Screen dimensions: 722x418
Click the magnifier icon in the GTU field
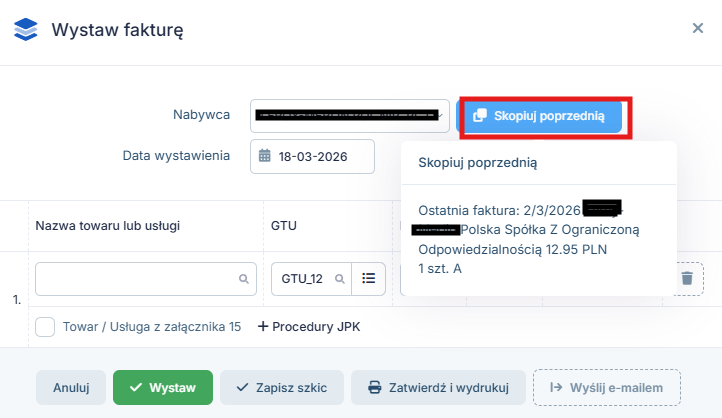point(340,279)
